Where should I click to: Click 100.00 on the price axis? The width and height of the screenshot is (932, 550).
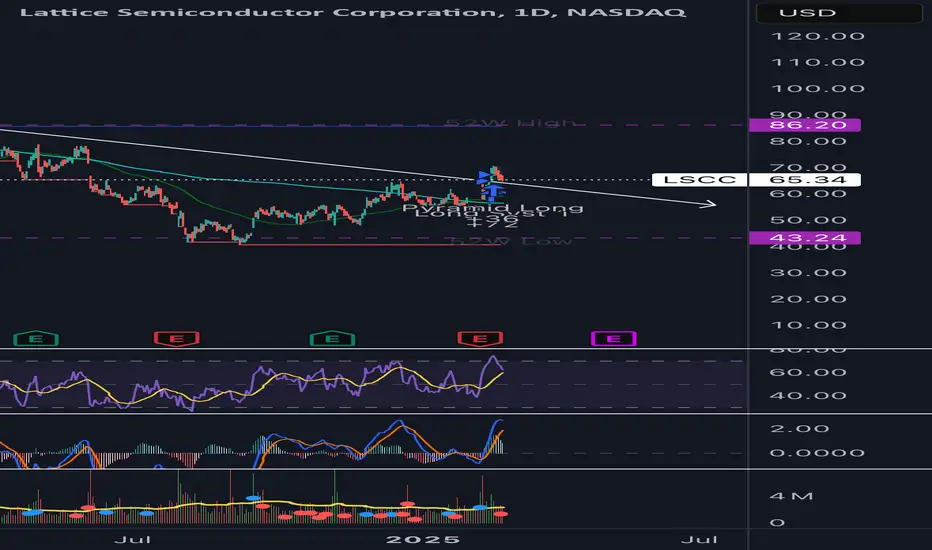point(817,89)
